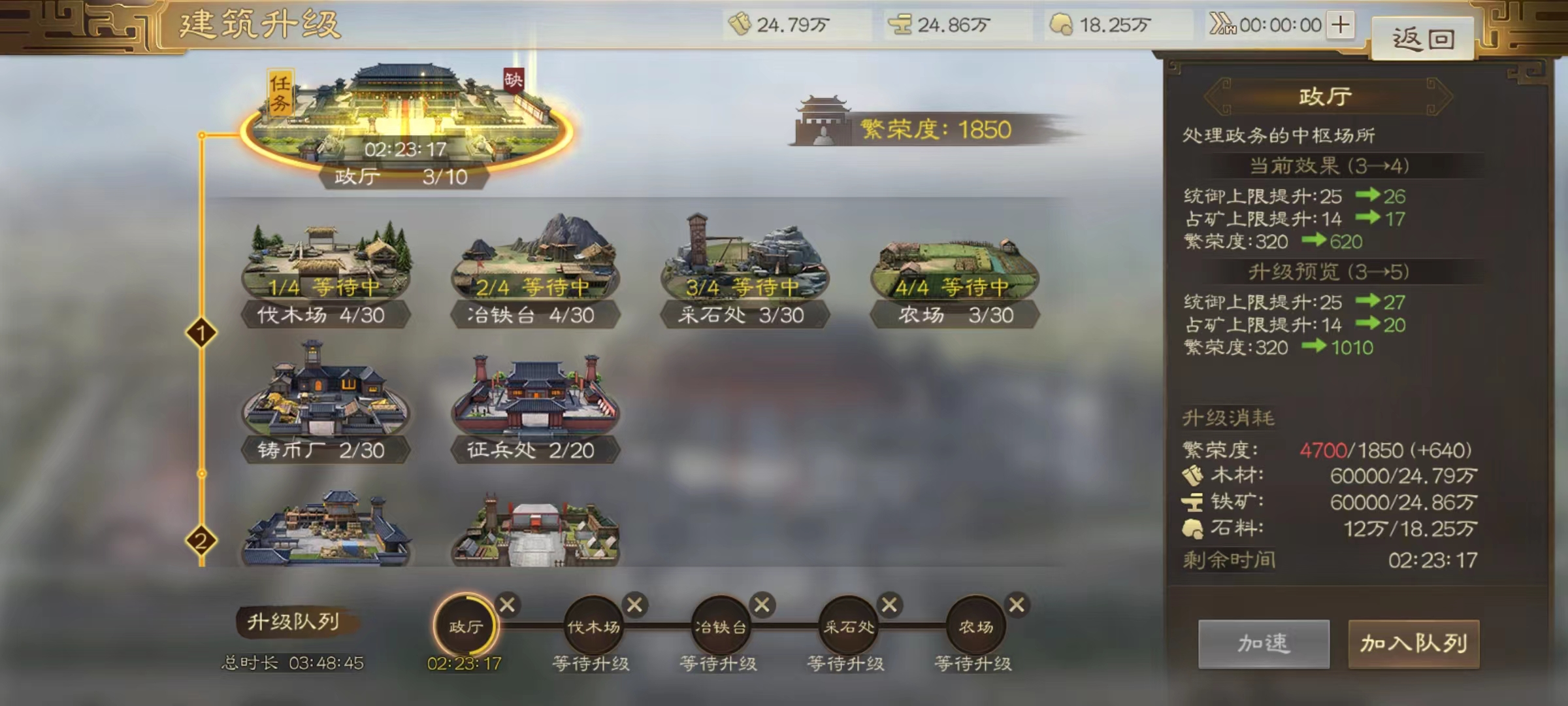Screen dimensions: 1568x706
Task: Click the 返回 back button
Action: pyautogui.click(x=1423, y=39)
